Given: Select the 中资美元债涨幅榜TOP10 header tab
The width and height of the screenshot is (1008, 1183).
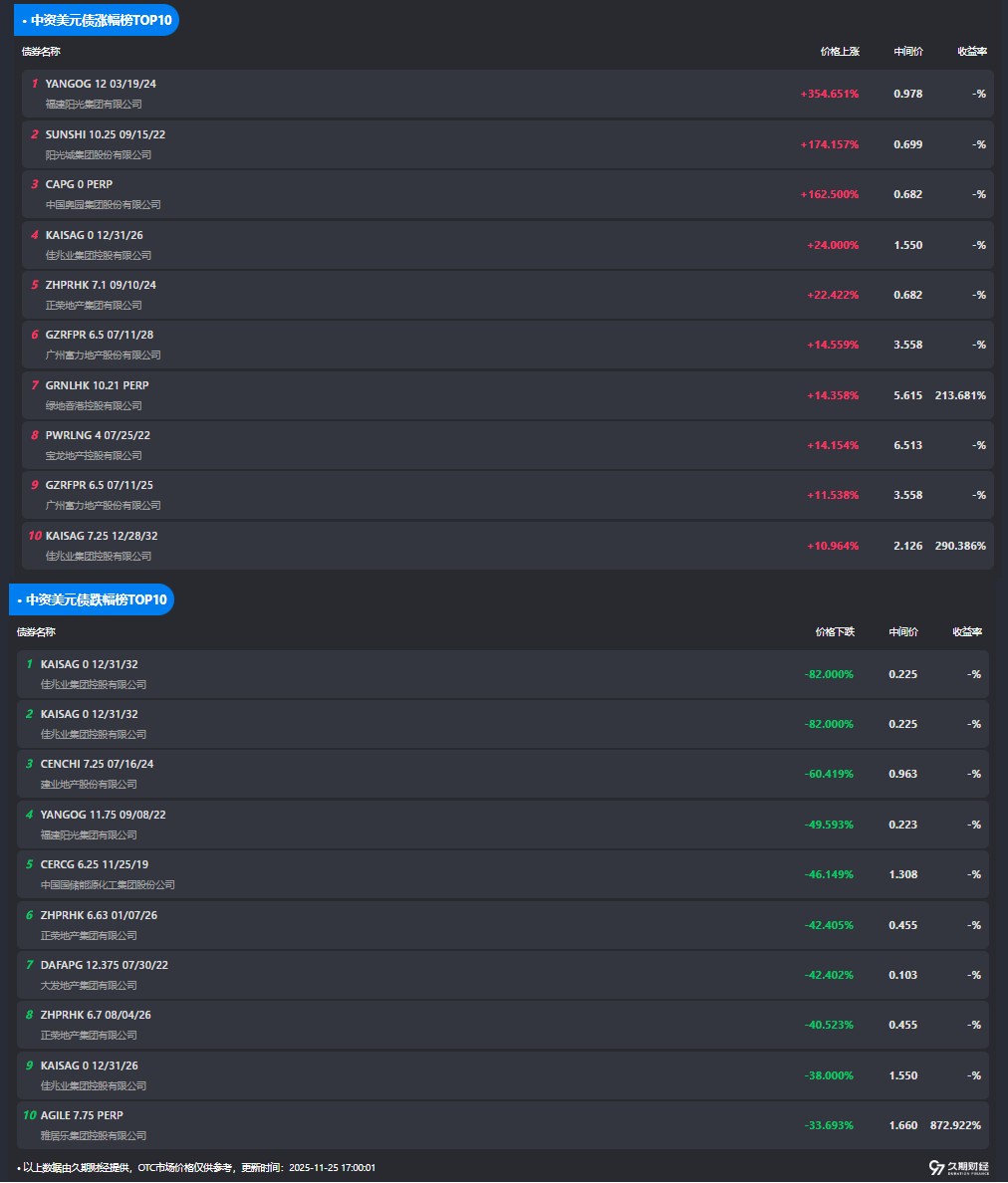Looking at the screenshot, I should pyautogui.click(x=95, y=20).
